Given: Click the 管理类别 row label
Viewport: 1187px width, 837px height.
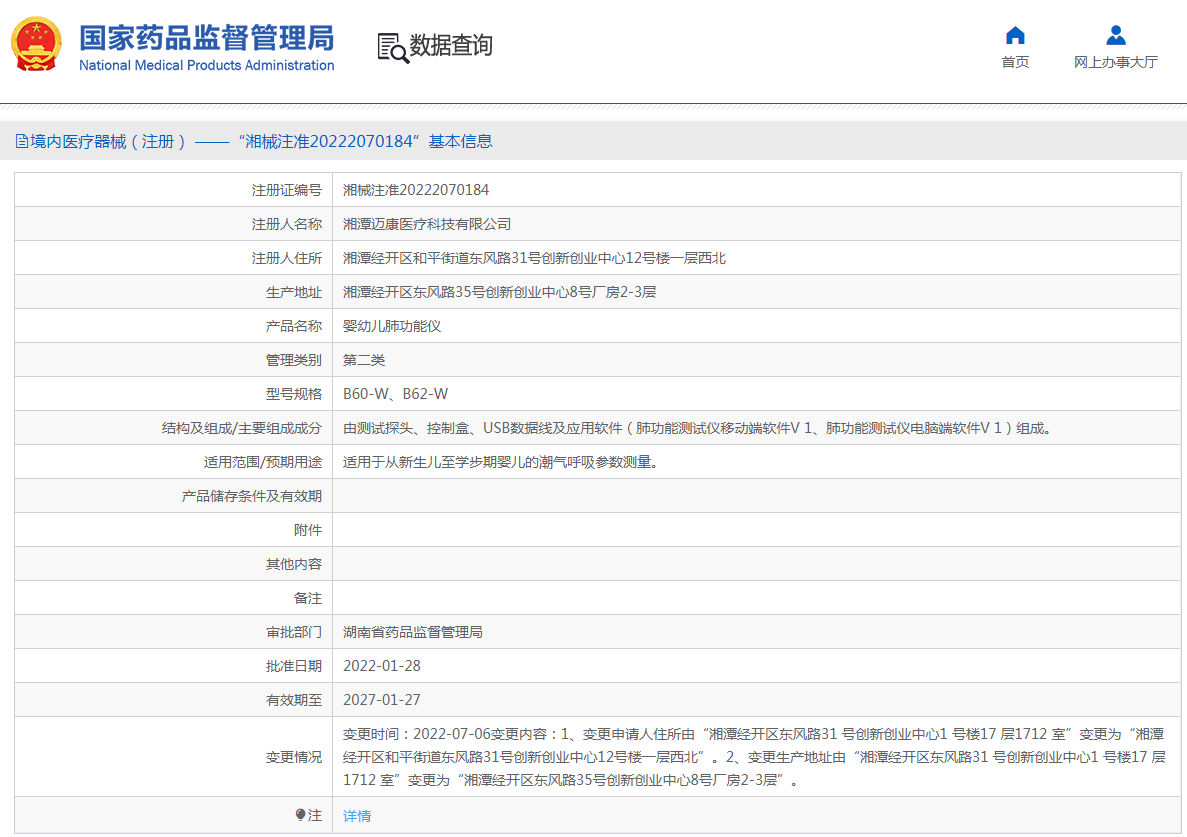Looking at the screenshot, I should point(294,360).
